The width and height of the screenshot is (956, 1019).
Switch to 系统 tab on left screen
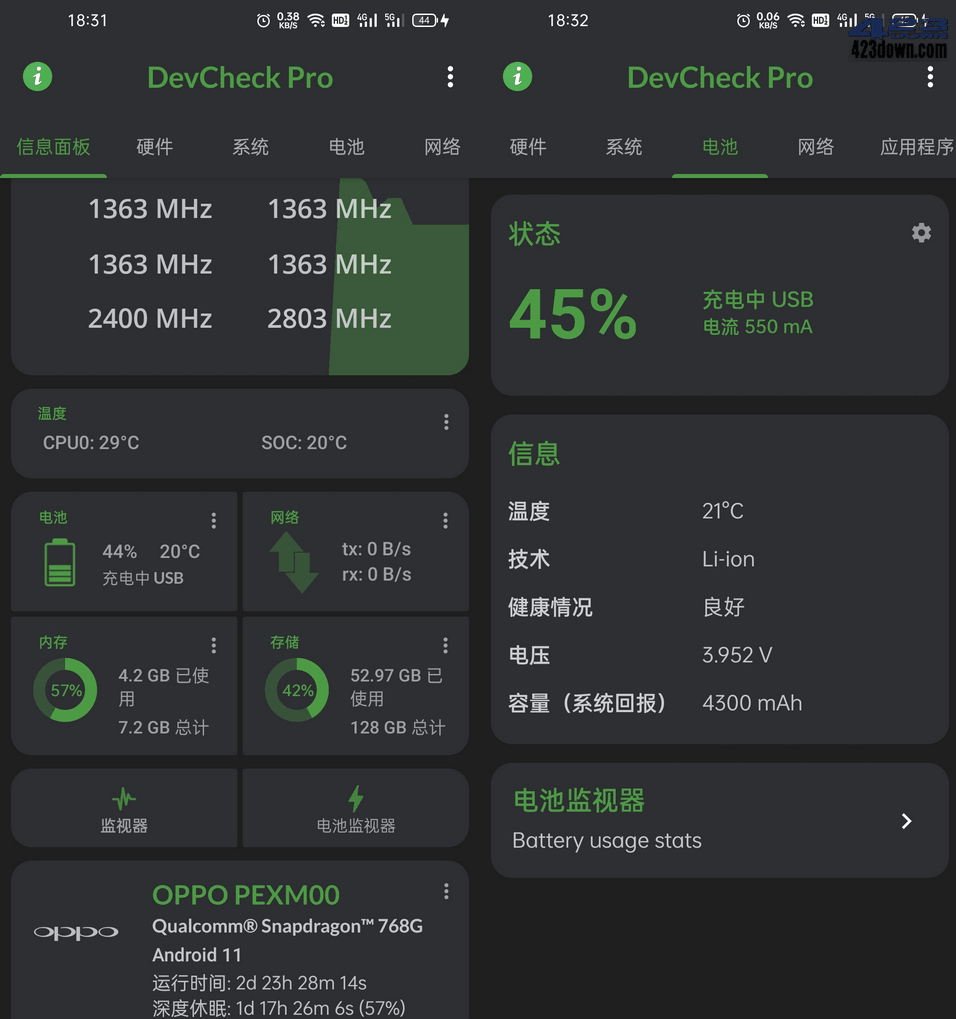(x=251, y=147)
